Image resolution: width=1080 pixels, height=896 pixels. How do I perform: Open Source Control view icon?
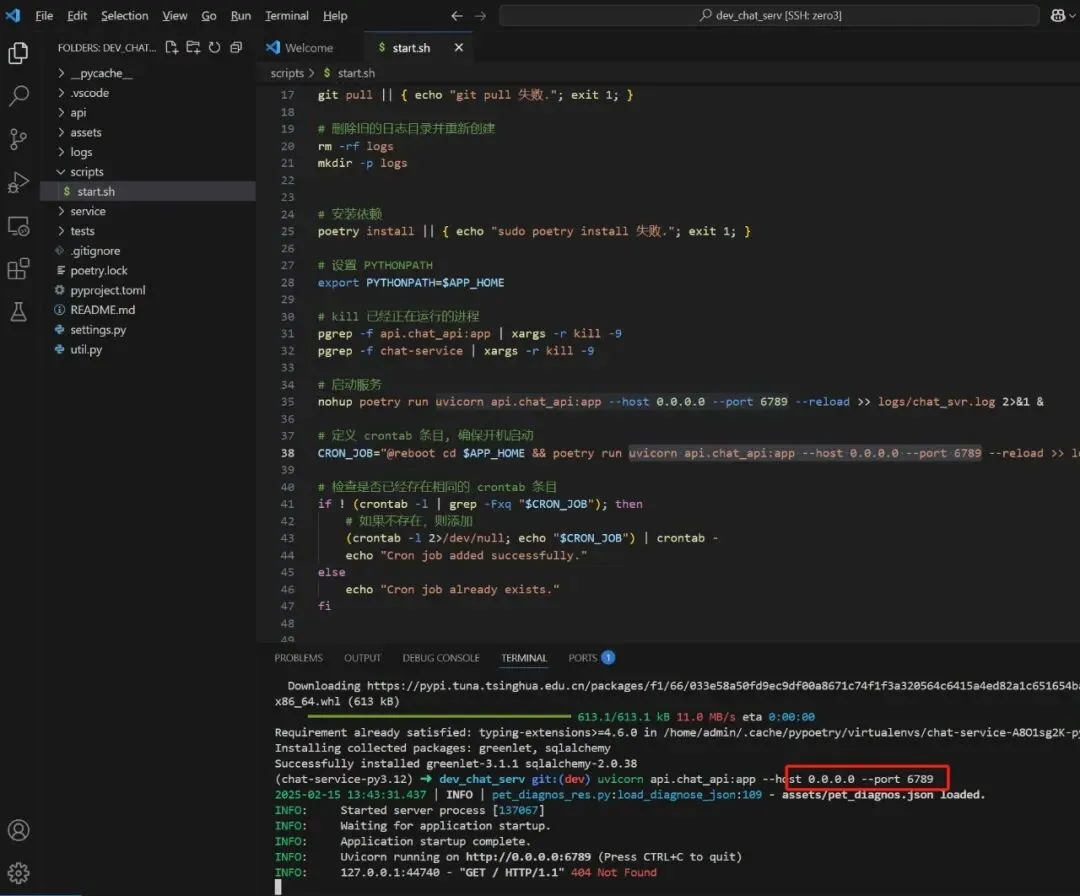click(19, 139)
